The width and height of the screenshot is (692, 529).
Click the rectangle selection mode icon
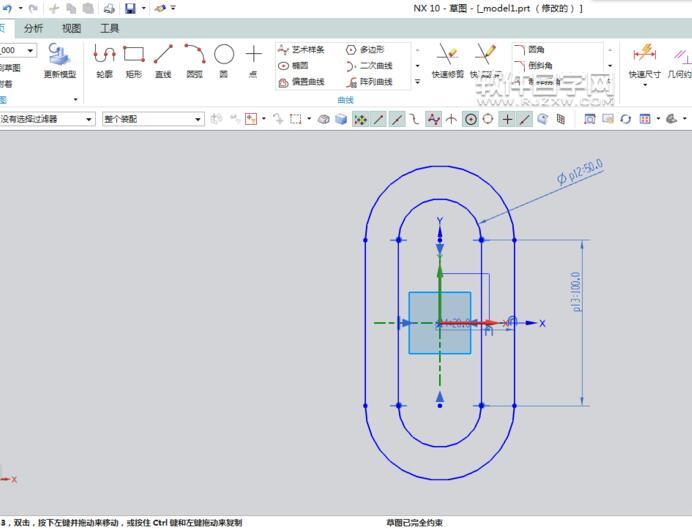coord(296,119)
